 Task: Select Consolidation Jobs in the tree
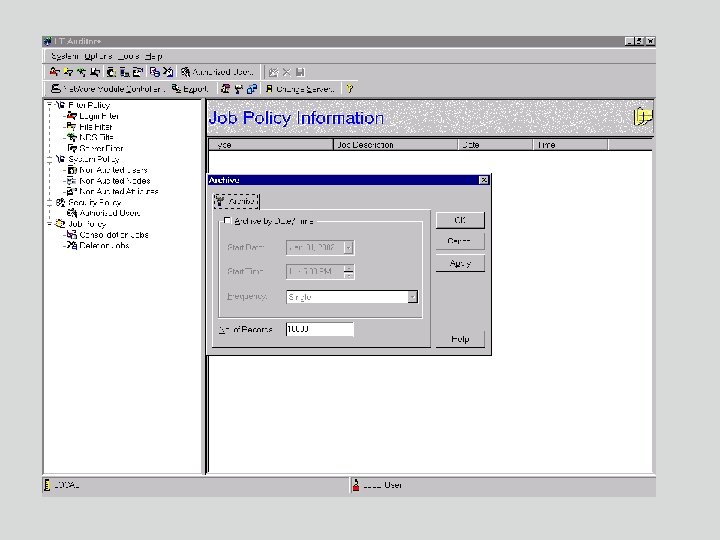[x=113, y=235]
